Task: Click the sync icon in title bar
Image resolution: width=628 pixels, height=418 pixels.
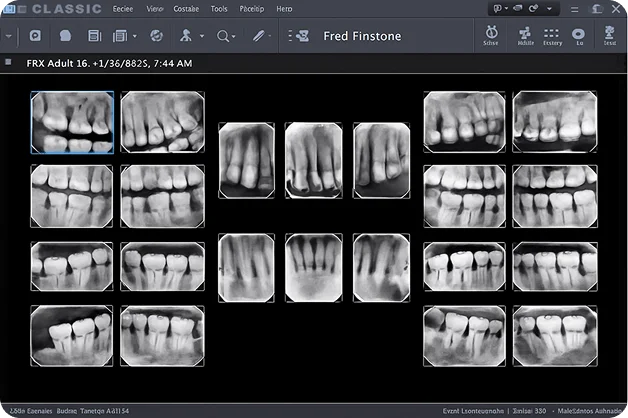Action: (533, 8)
